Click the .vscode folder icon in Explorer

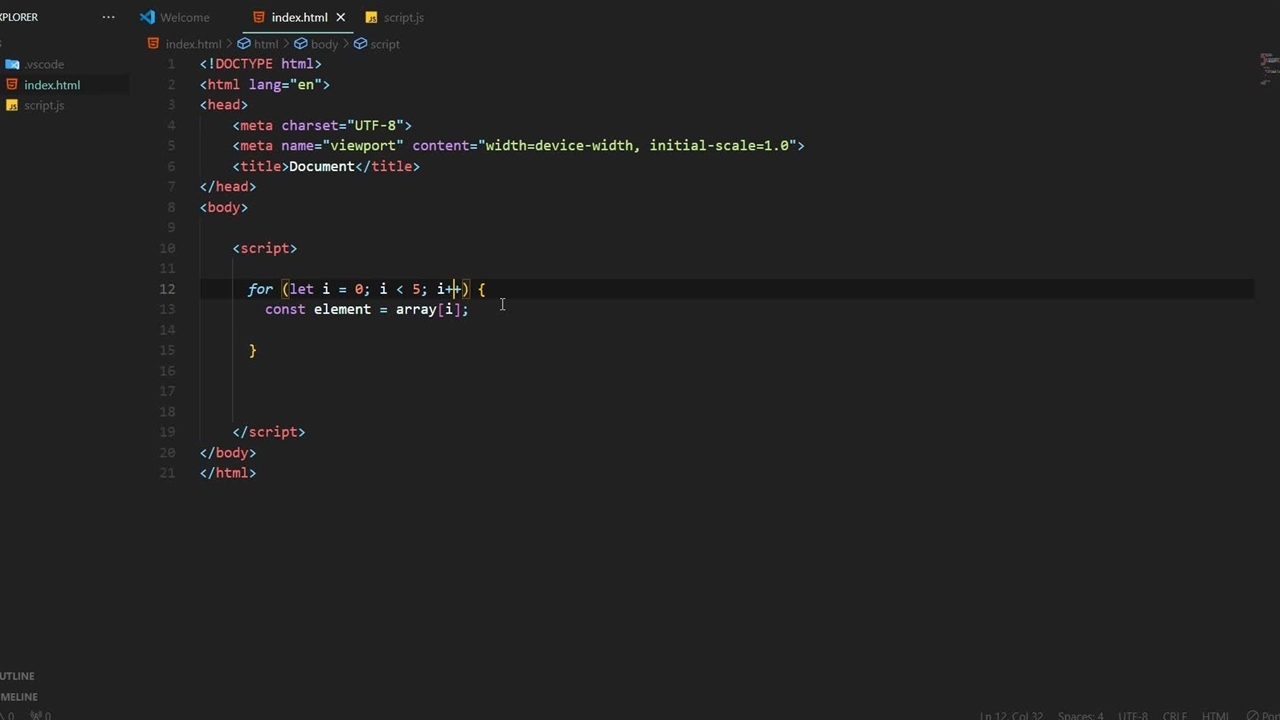coord(12,64)
